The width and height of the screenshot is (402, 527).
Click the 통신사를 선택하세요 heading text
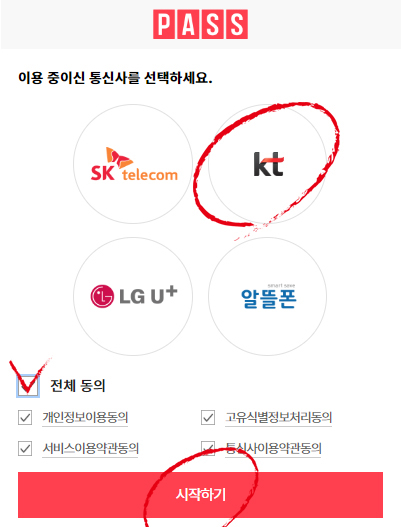pyautogui.click(x=151, y=78)
